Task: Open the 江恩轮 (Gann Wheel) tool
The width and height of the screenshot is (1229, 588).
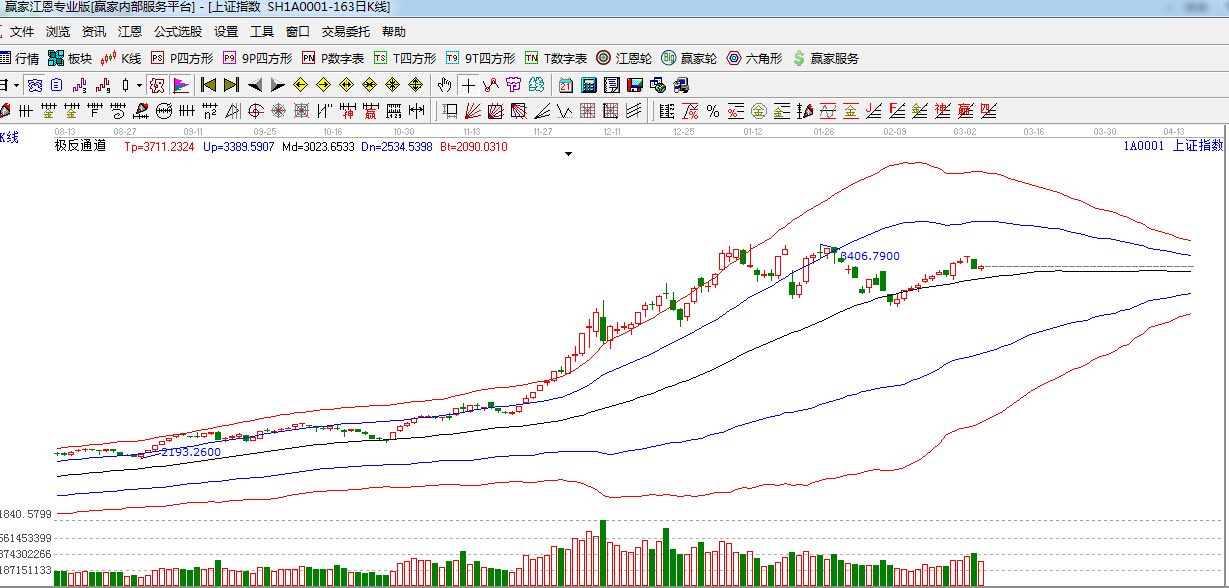Action: tap(625, 58)
